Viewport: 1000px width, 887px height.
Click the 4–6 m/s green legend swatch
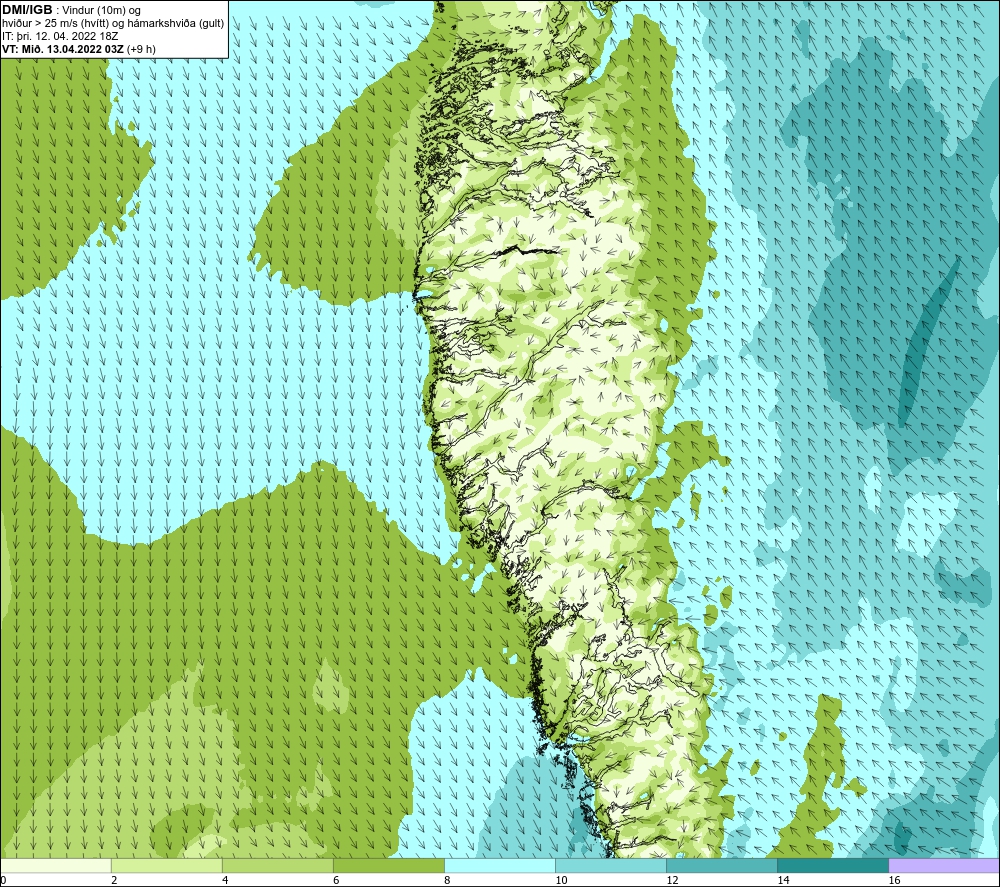[x=277, y=865]
